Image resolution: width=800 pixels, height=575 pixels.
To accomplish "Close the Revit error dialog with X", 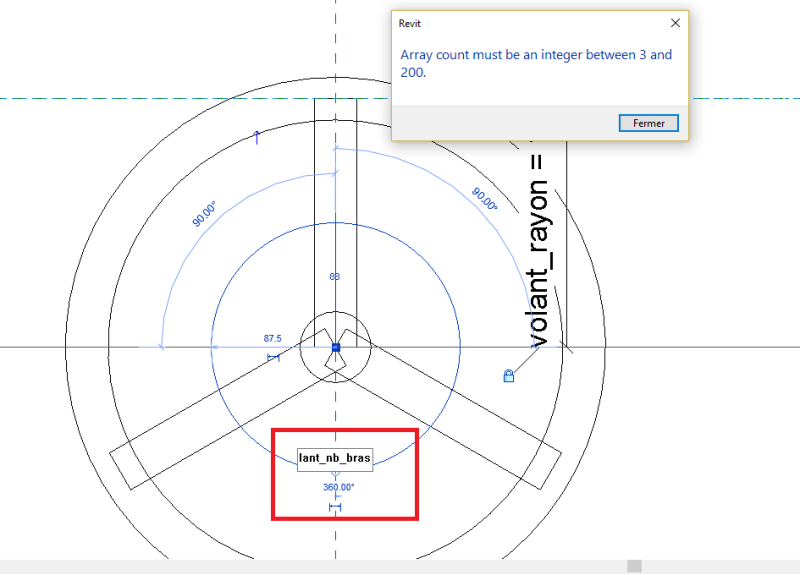I will 675,22.
